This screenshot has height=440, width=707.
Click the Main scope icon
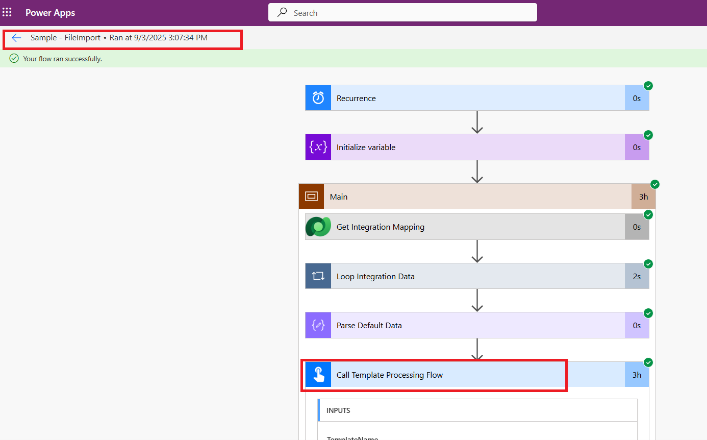point(311,197)
